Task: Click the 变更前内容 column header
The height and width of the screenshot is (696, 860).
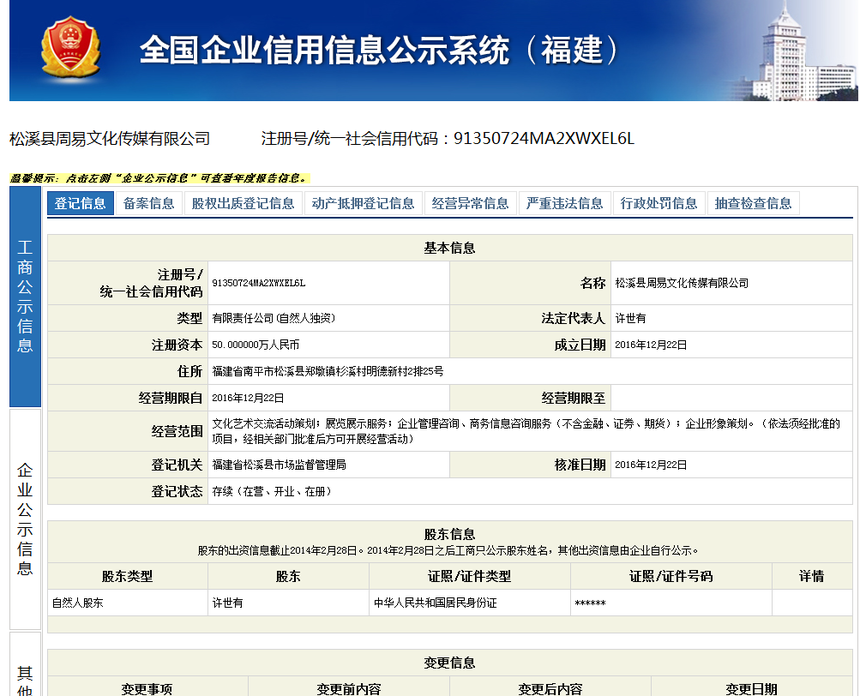Action: [x=349, y=688]
